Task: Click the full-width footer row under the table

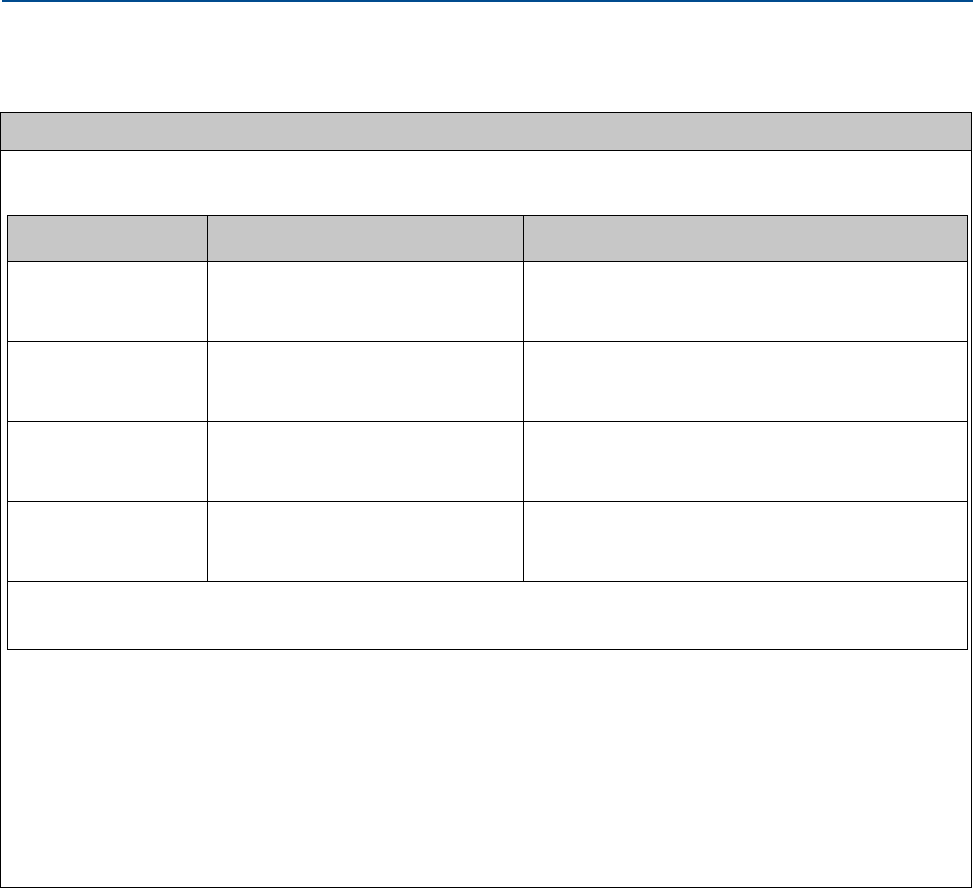Action: click(x=486, y=615)
